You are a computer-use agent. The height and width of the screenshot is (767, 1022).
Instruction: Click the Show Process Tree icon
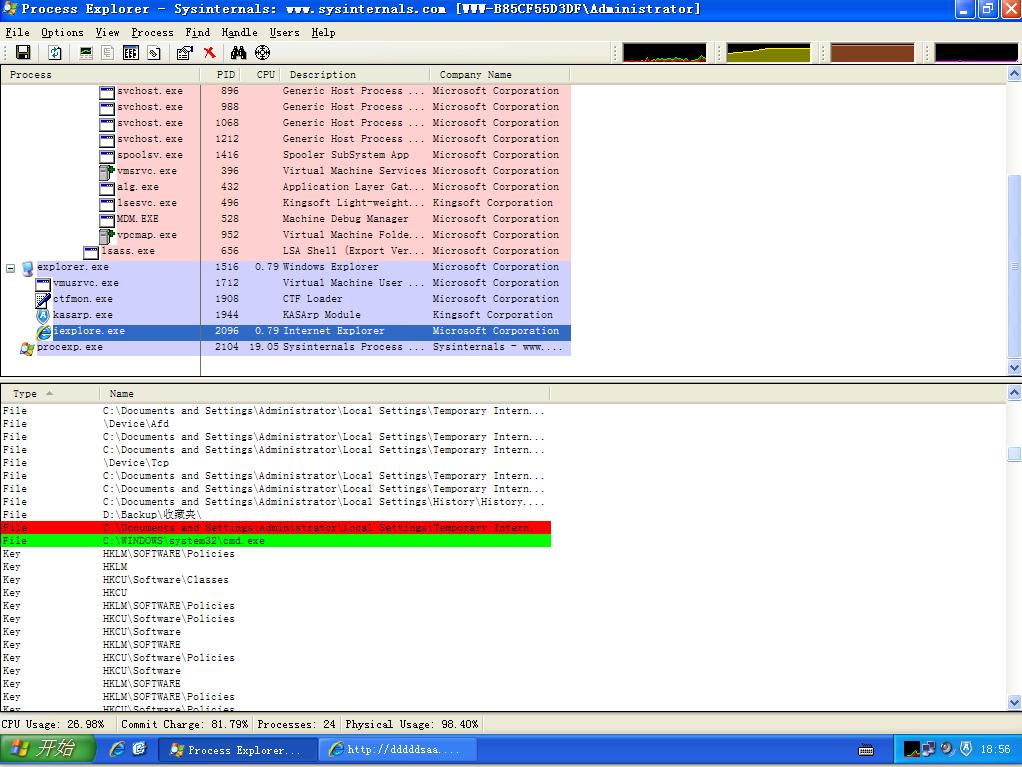pyautogui.click(x=108, y=53)
